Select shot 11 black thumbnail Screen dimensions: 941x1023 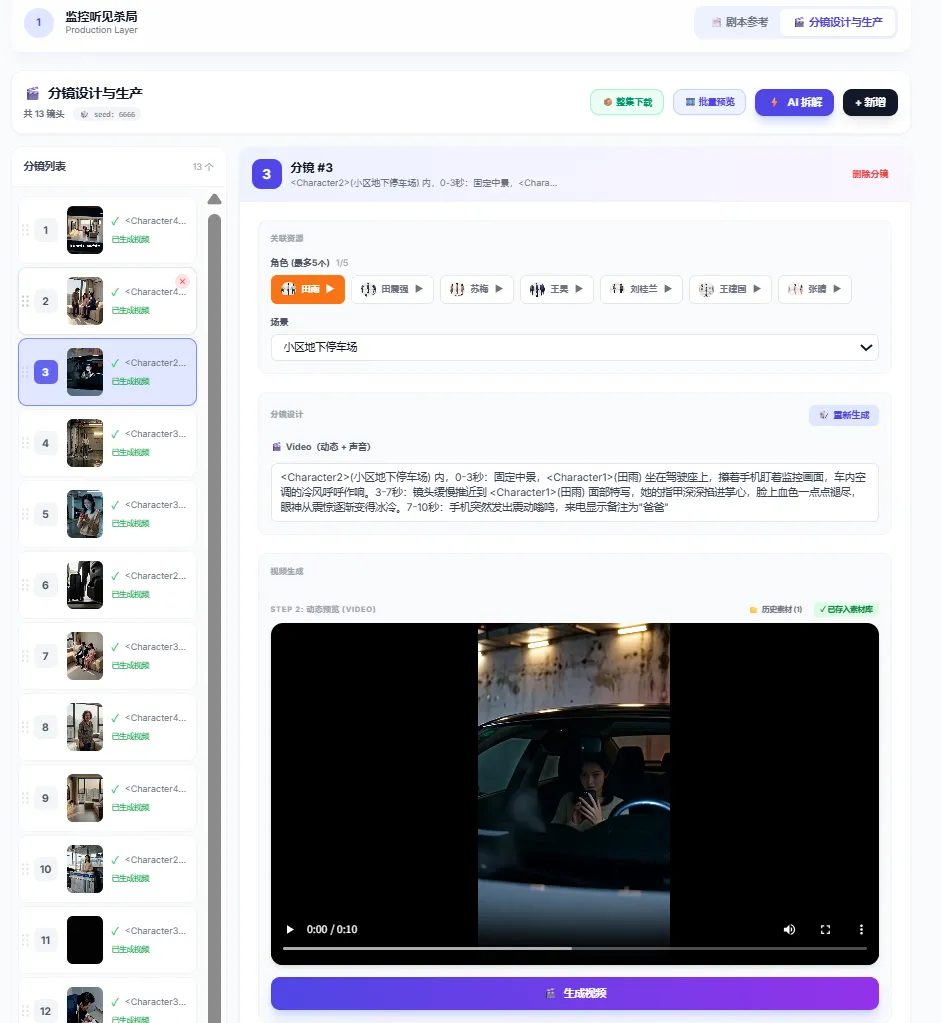[85, 940]
